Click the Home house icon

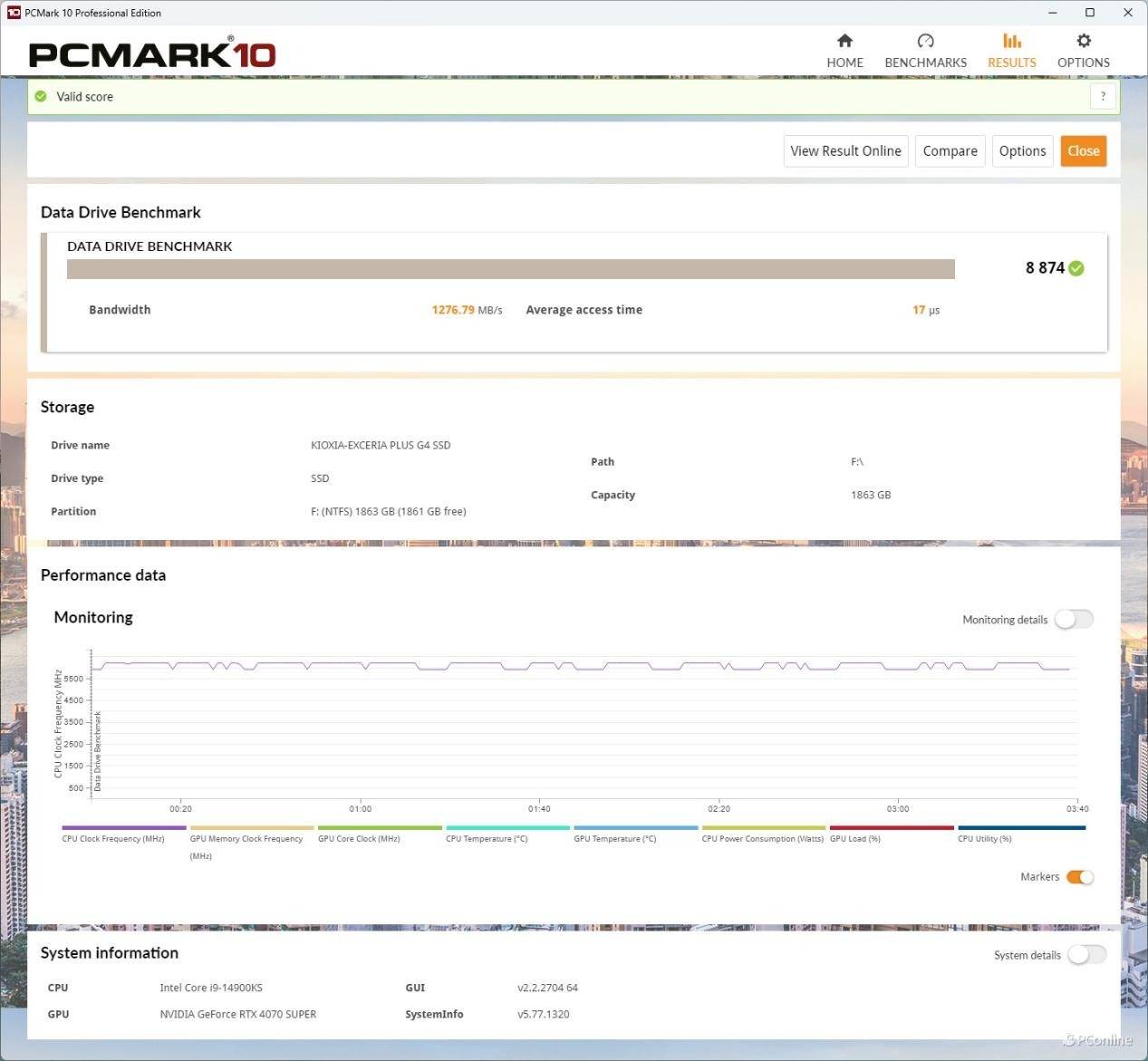point(844,41)
